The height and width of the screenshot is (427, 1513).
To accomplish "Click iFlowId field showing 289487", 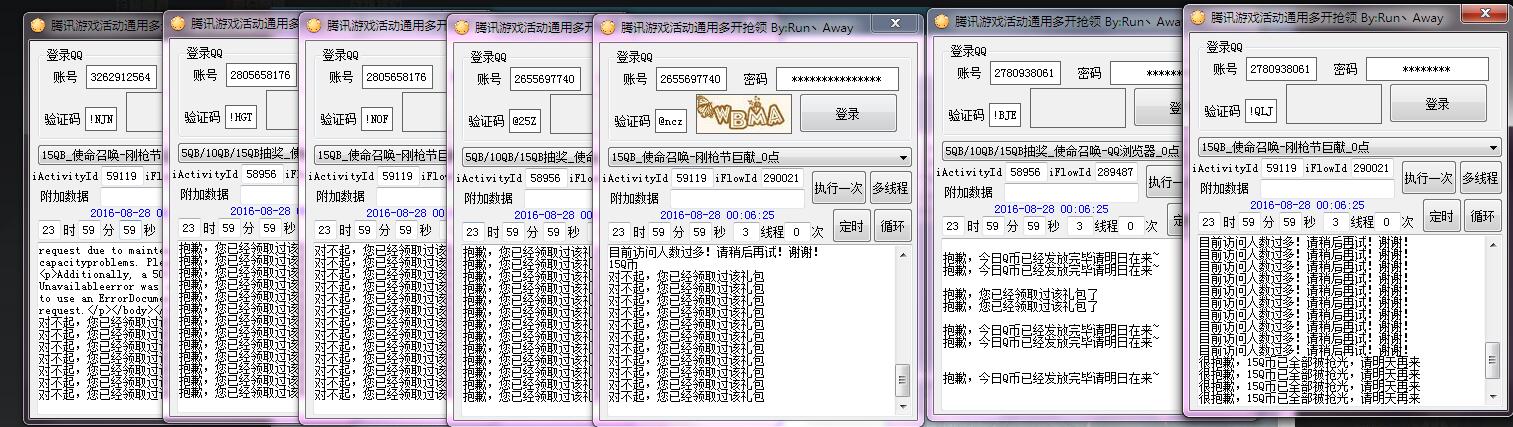I will click(x=1115, y=172).
